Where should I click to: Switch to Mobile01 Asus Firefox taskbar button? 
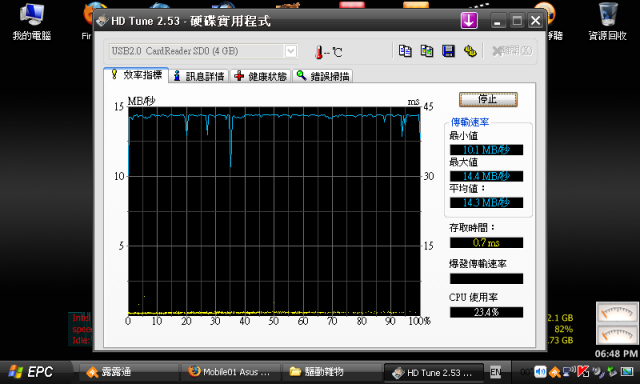click(230, 372)
